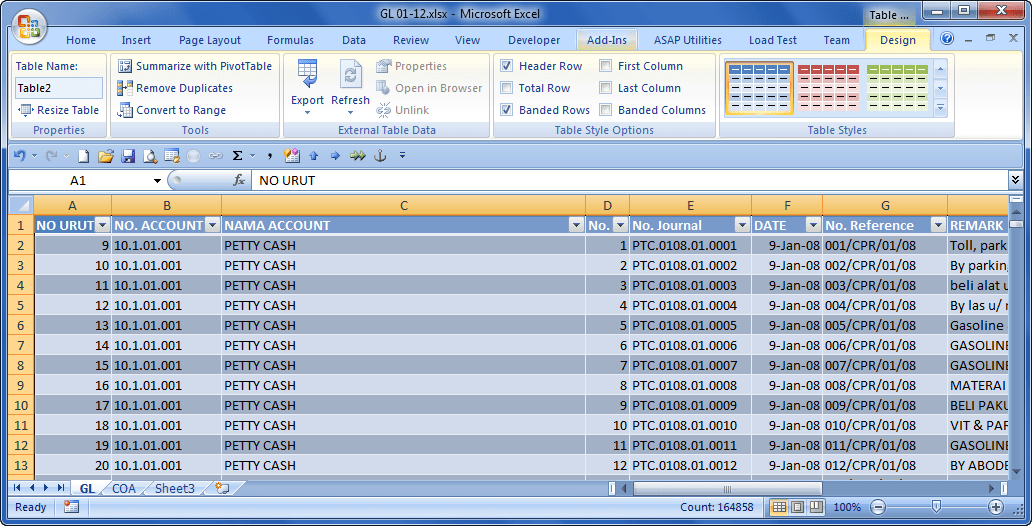
Task: Switch to the Home ribbon tab
Action: point(81,40)
